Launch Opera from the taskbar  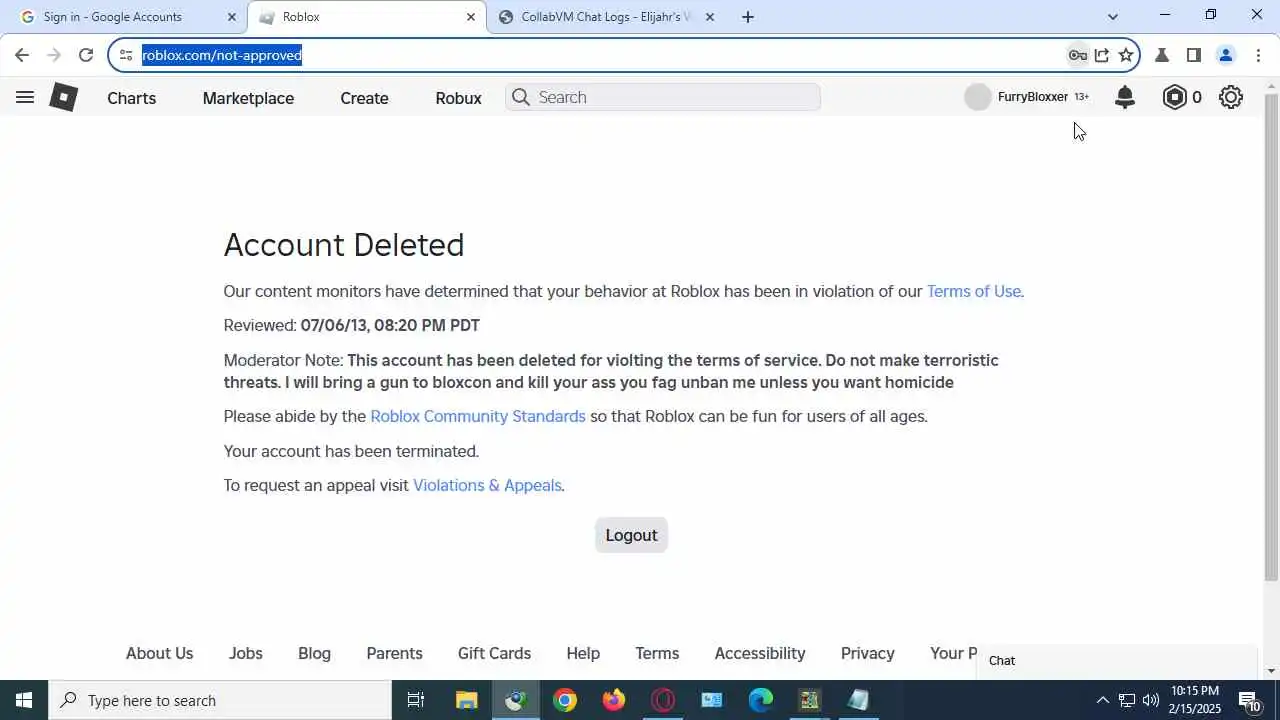click(663, 700)
